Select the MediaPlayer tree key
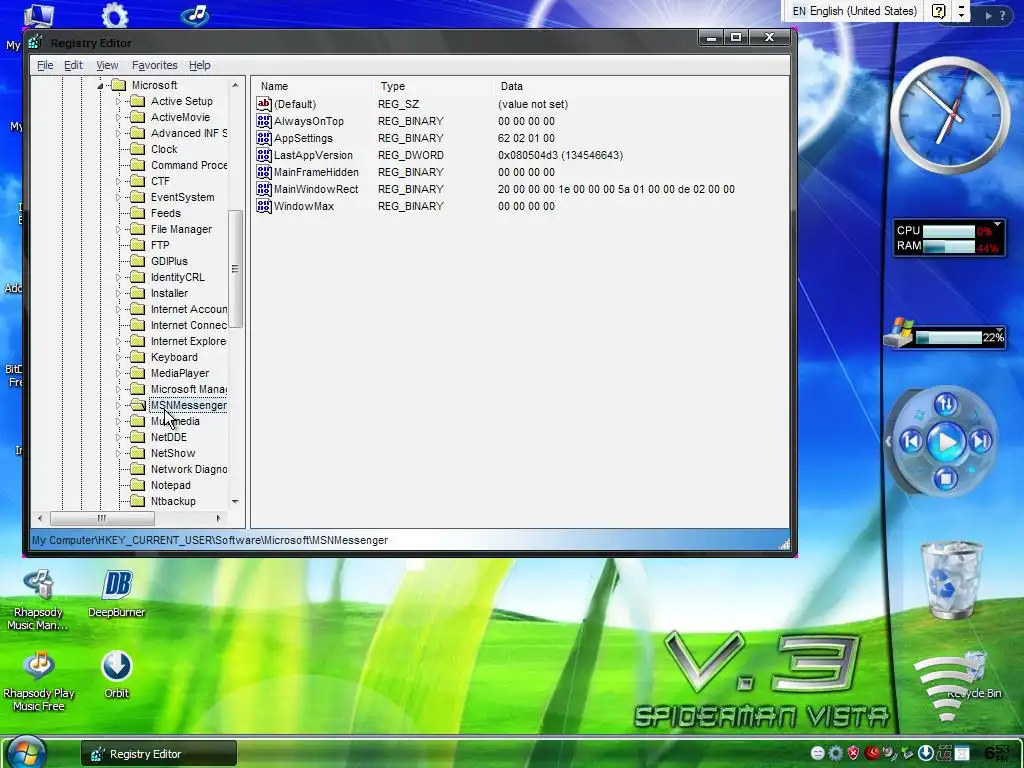This screenshot has height=768, width=1024. click(x=180, y=374)
